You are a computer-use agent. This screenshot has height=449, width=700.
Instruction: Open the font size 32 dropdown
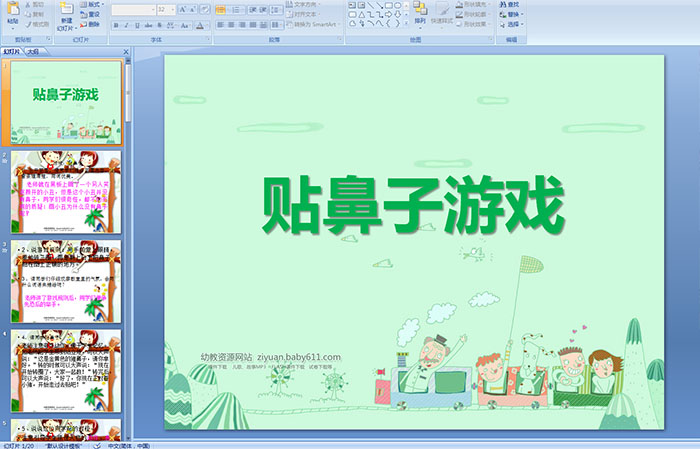coord(166,10)
